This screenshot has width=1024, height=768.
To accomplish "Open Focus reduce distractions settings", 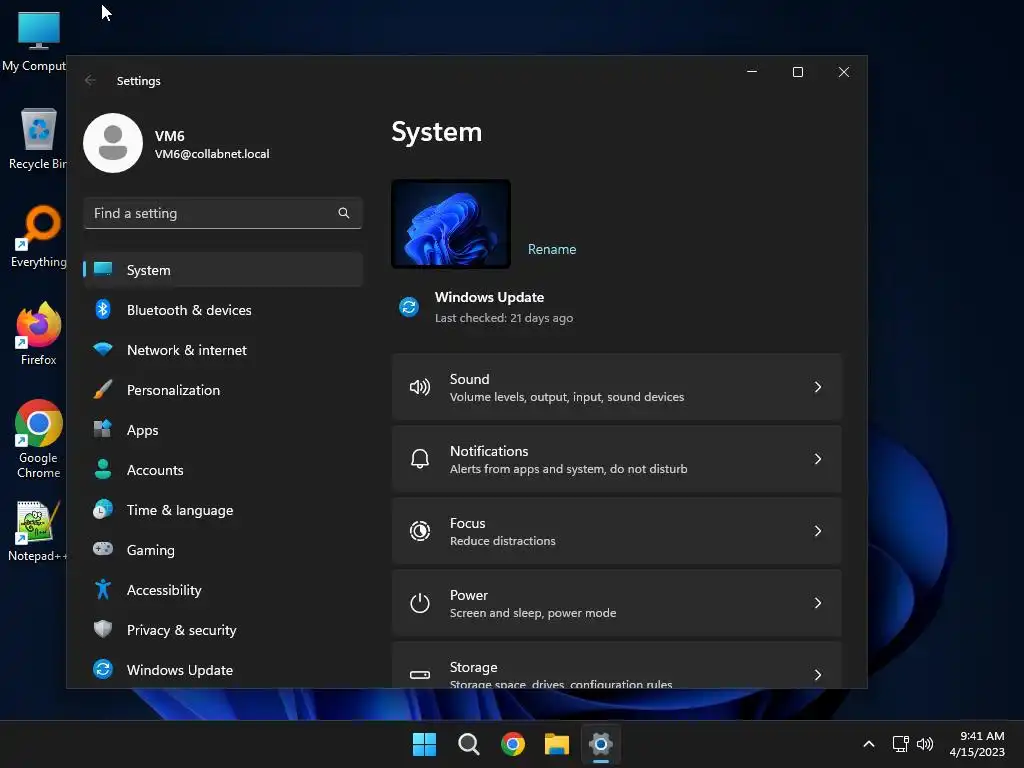I will tap(616, 531).
